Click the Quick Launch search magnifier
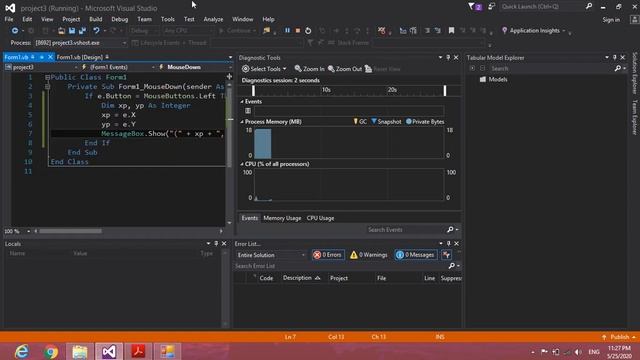 (589, 7)
